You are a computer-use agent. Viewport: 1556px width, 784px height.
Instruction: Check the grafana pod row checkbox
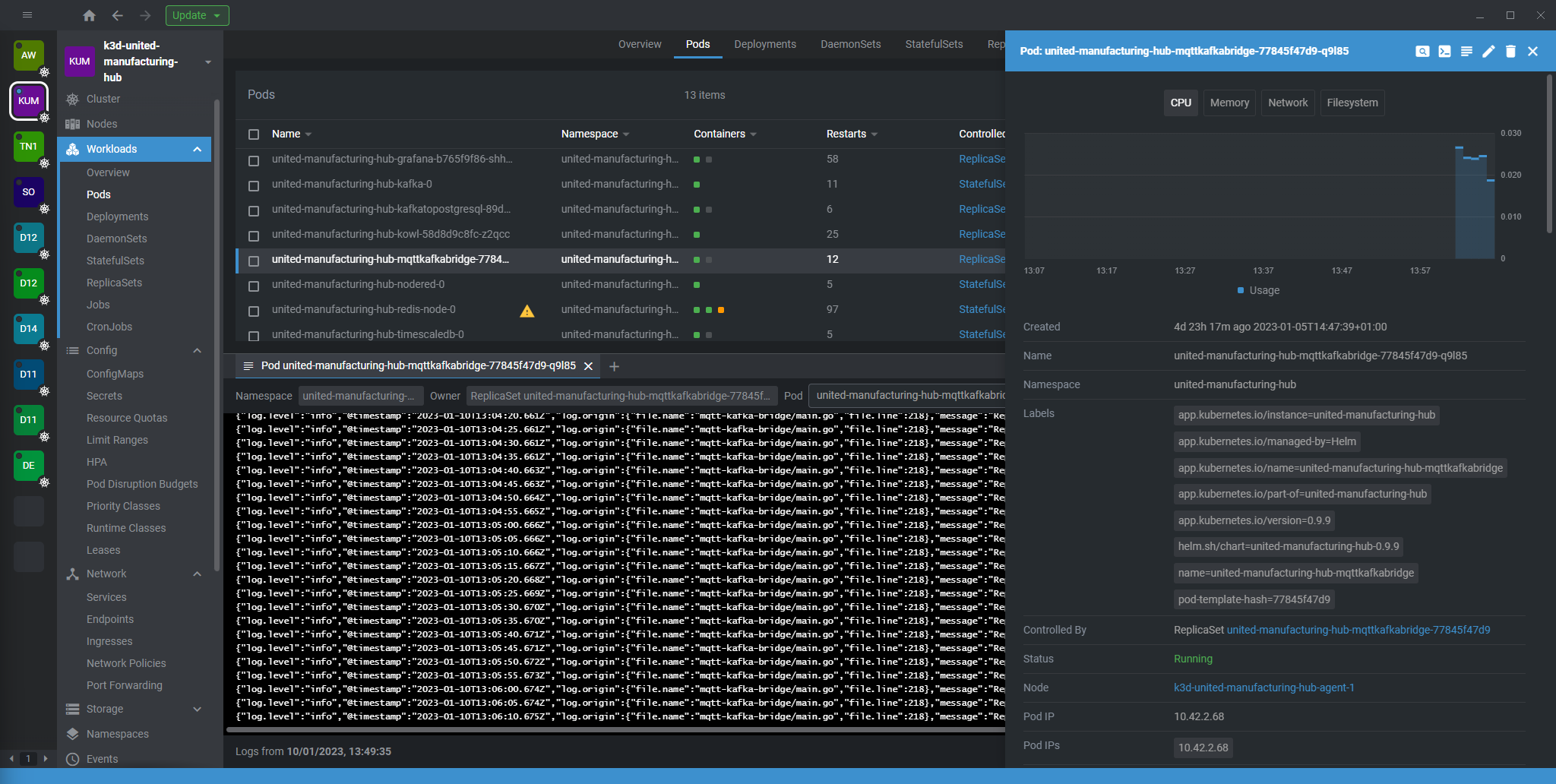coord(254,160)
